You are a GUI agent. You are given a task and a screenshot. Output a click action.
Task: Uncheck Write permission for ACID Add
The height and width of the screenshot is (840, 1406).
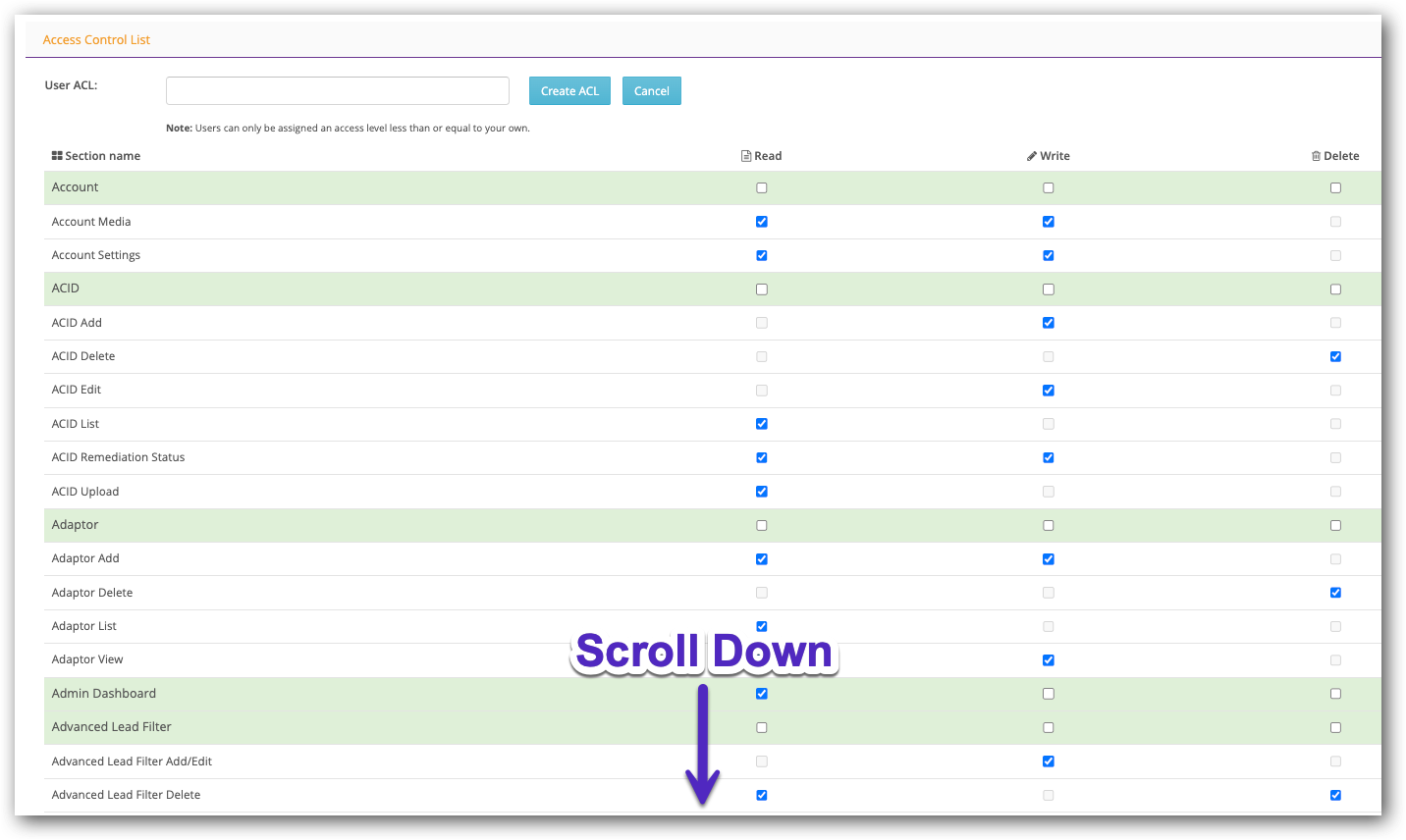point(1048,322)
